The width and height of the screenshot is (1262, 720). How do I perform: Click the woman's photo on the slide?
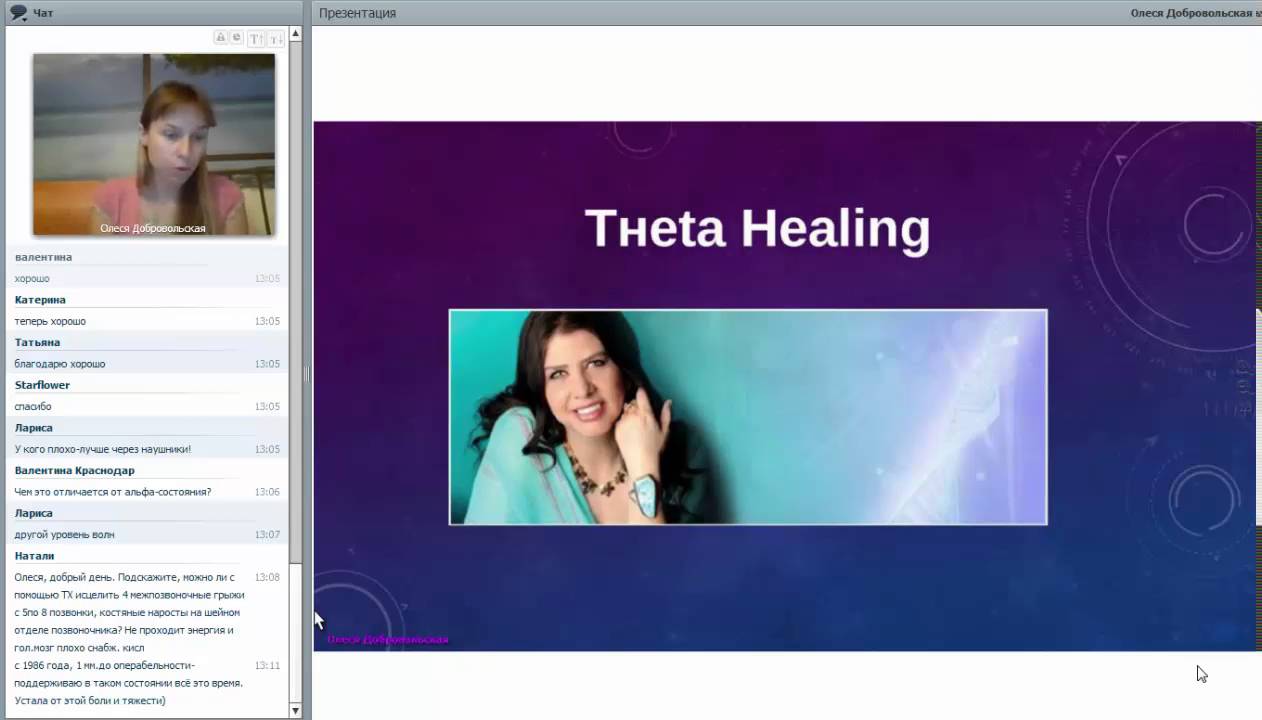coord(748,417)
